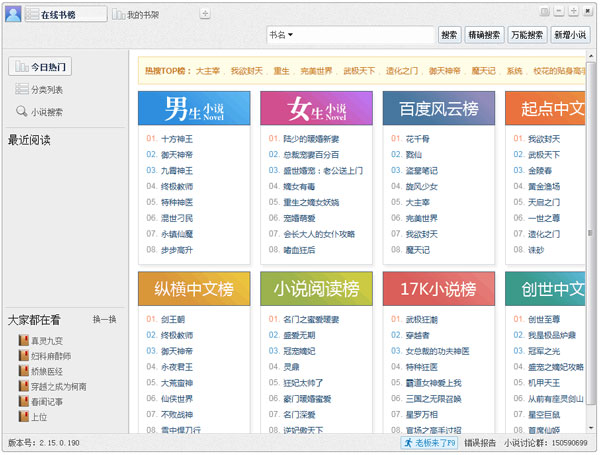Click the 搜索 button
600x455 pixels.
[x=449, y=35]
